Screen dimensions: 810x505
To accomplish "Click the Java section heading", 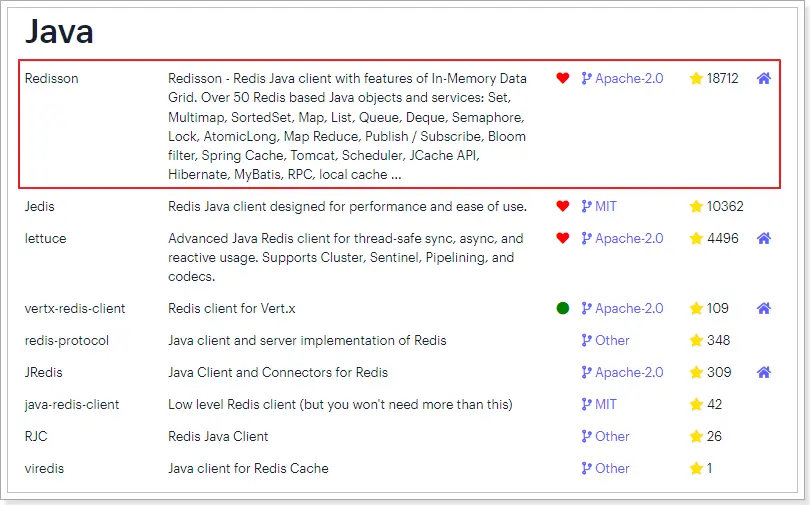I will (x=59, y=31).
